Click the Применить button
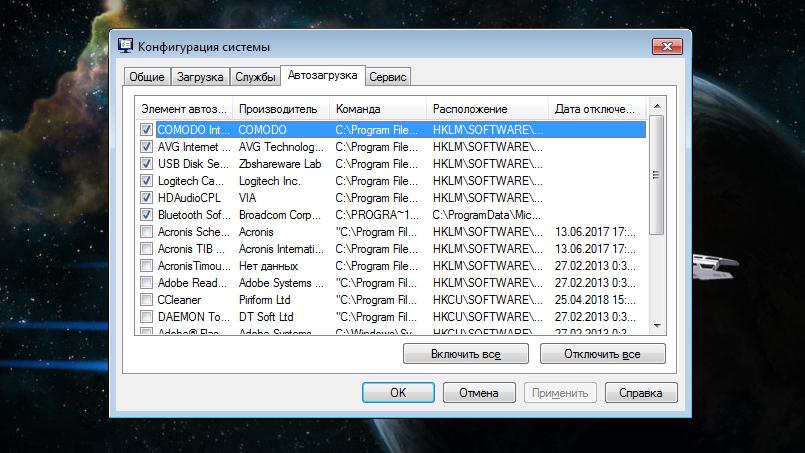Screen dimensions: 805x453 pyautogui.click(x=560, y=392)
